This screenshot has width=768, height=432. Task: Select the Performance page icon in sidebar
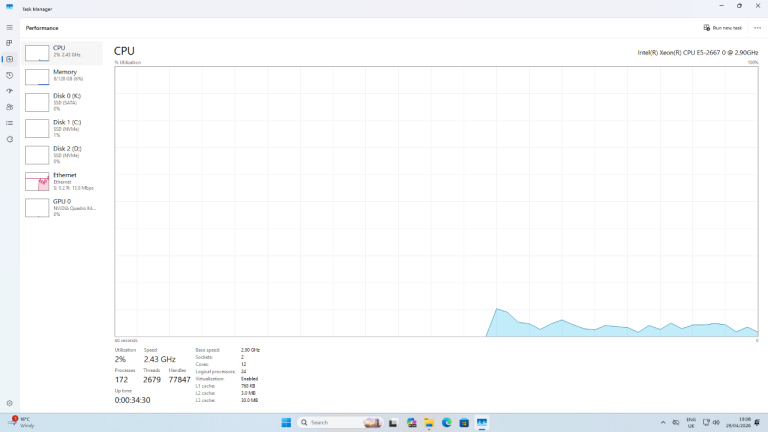[9, 59]
